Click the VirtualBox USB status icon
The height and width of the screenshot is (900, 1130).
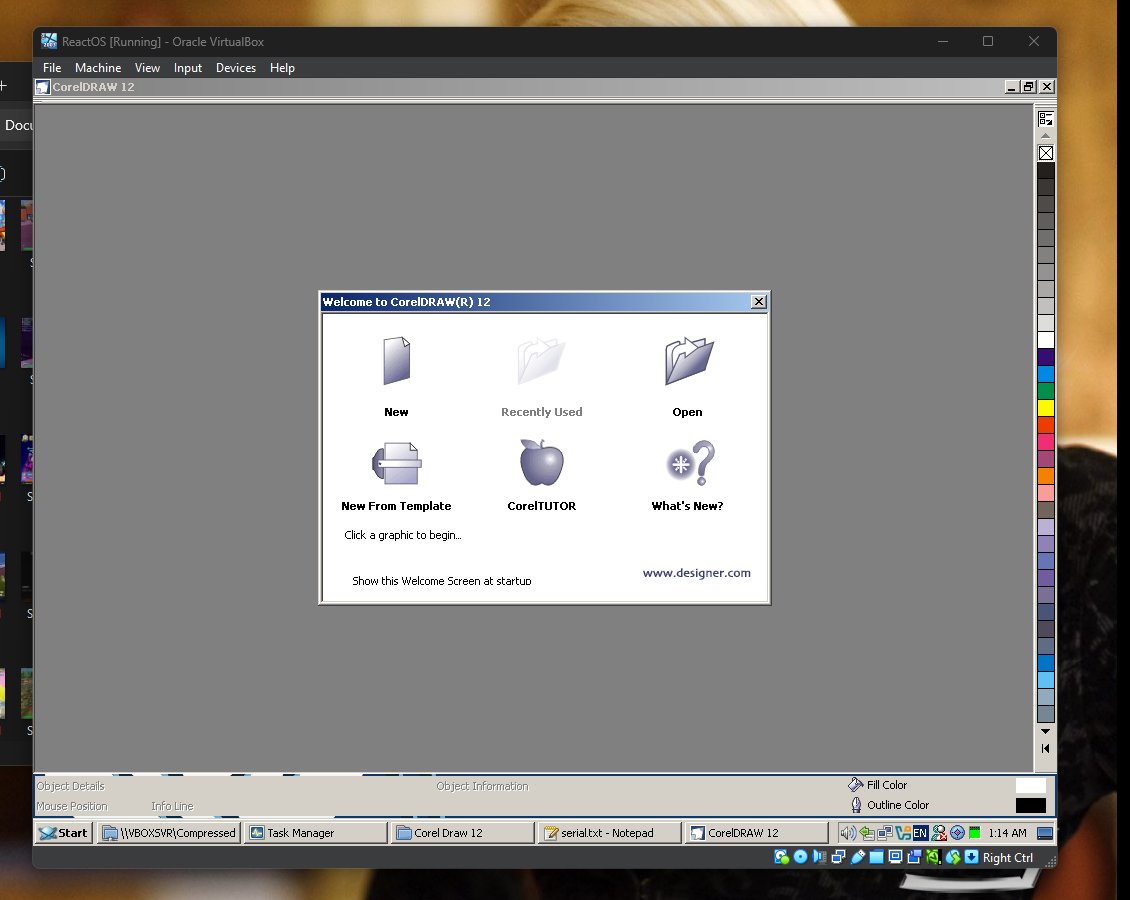[x=857, y=857]
